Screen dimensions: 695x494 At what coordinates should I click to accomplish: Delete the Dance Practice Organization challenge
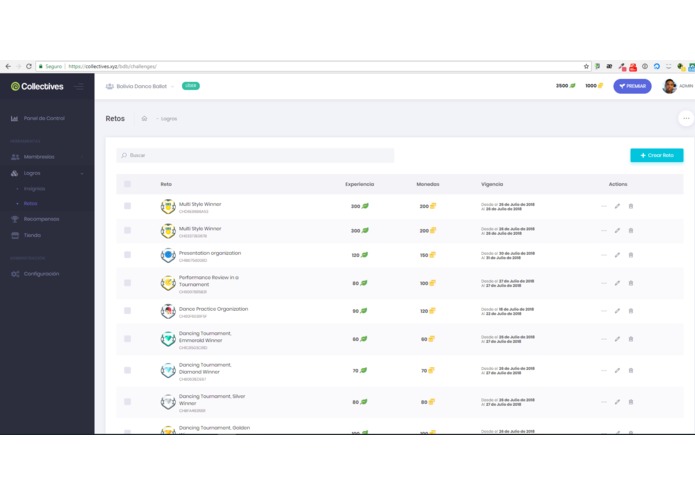click(631, 311)
